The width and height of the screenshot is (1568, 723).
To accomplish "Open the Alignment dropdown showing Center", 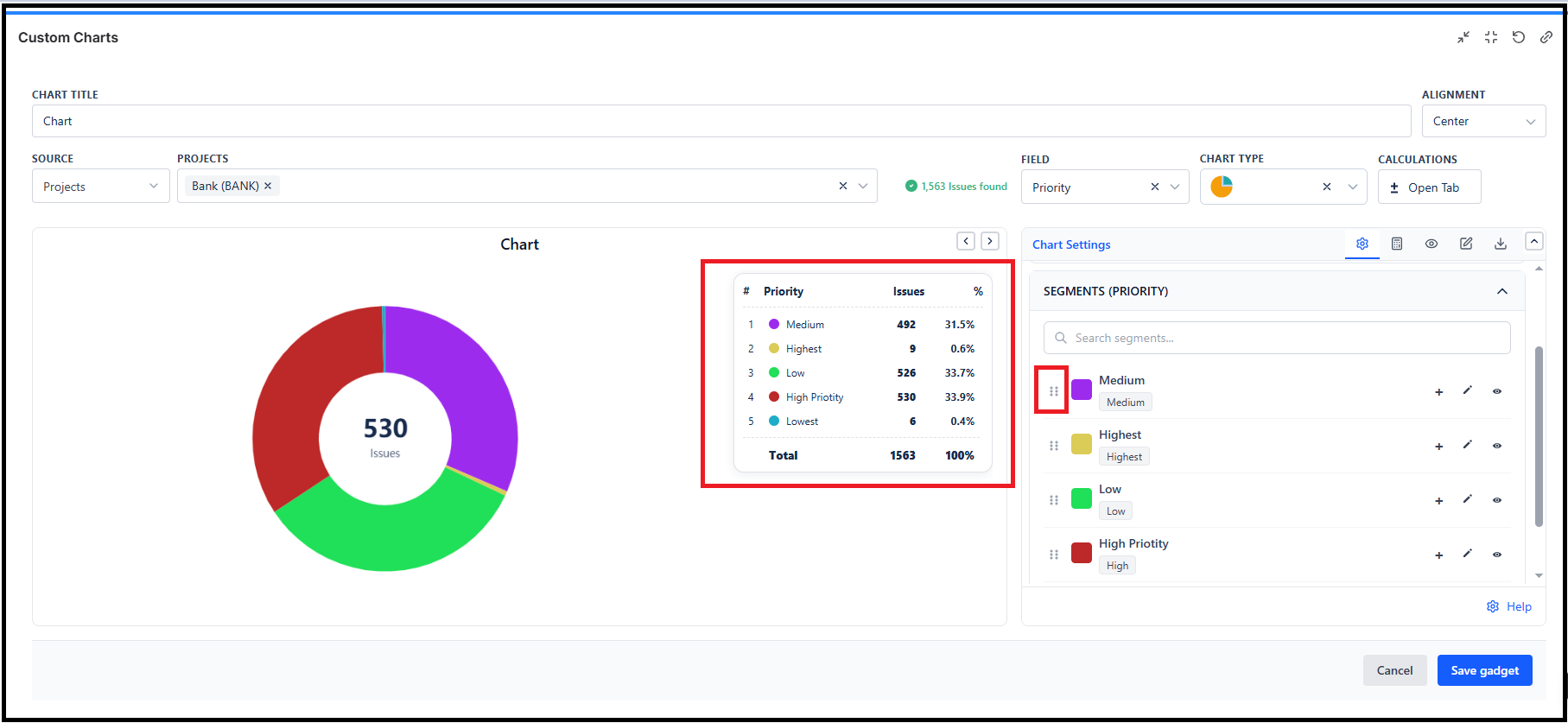I will point(1483,121).
